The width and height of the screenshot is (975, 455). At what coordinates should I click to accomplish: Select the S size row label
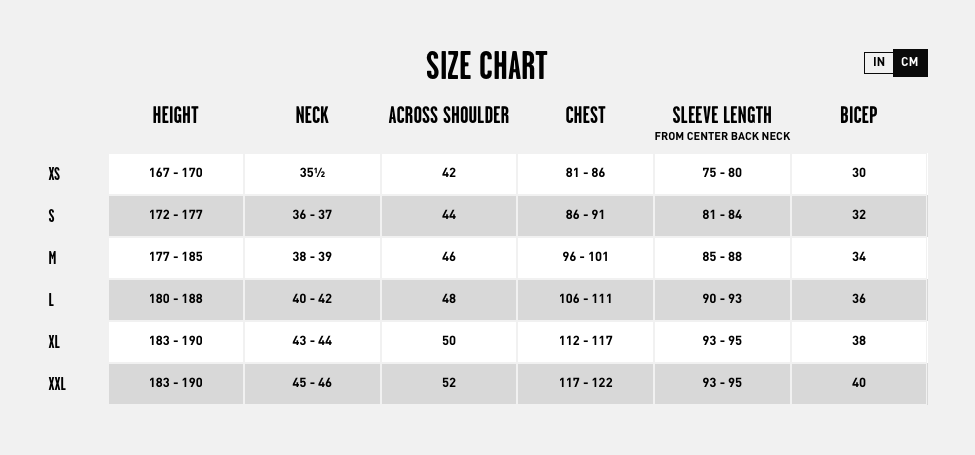[x=52, y=215]
